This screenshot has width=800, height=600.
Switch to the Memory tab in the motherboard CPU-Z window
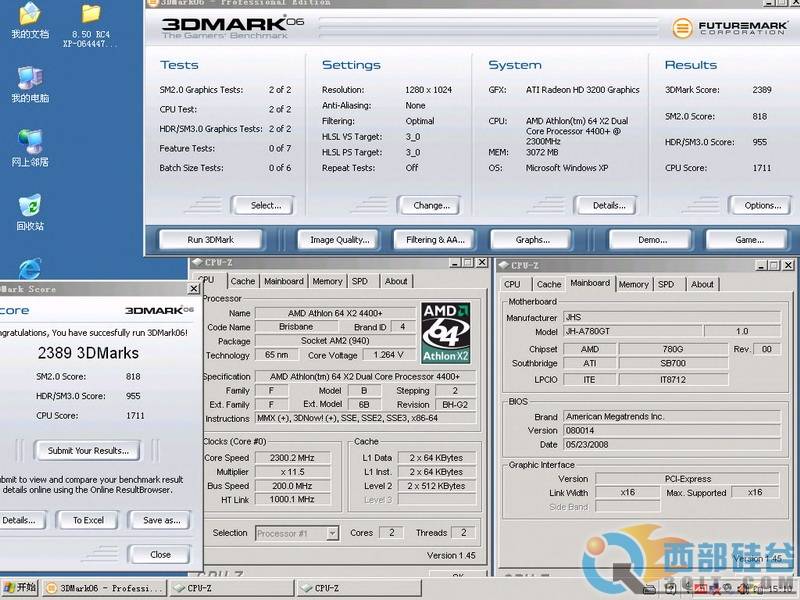point(634,284)
